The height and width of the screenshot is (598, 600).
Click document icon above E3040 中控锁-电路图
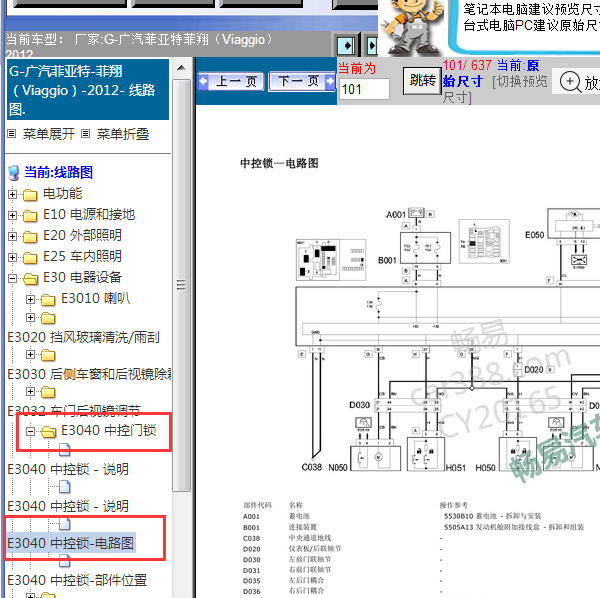(65, 524)
